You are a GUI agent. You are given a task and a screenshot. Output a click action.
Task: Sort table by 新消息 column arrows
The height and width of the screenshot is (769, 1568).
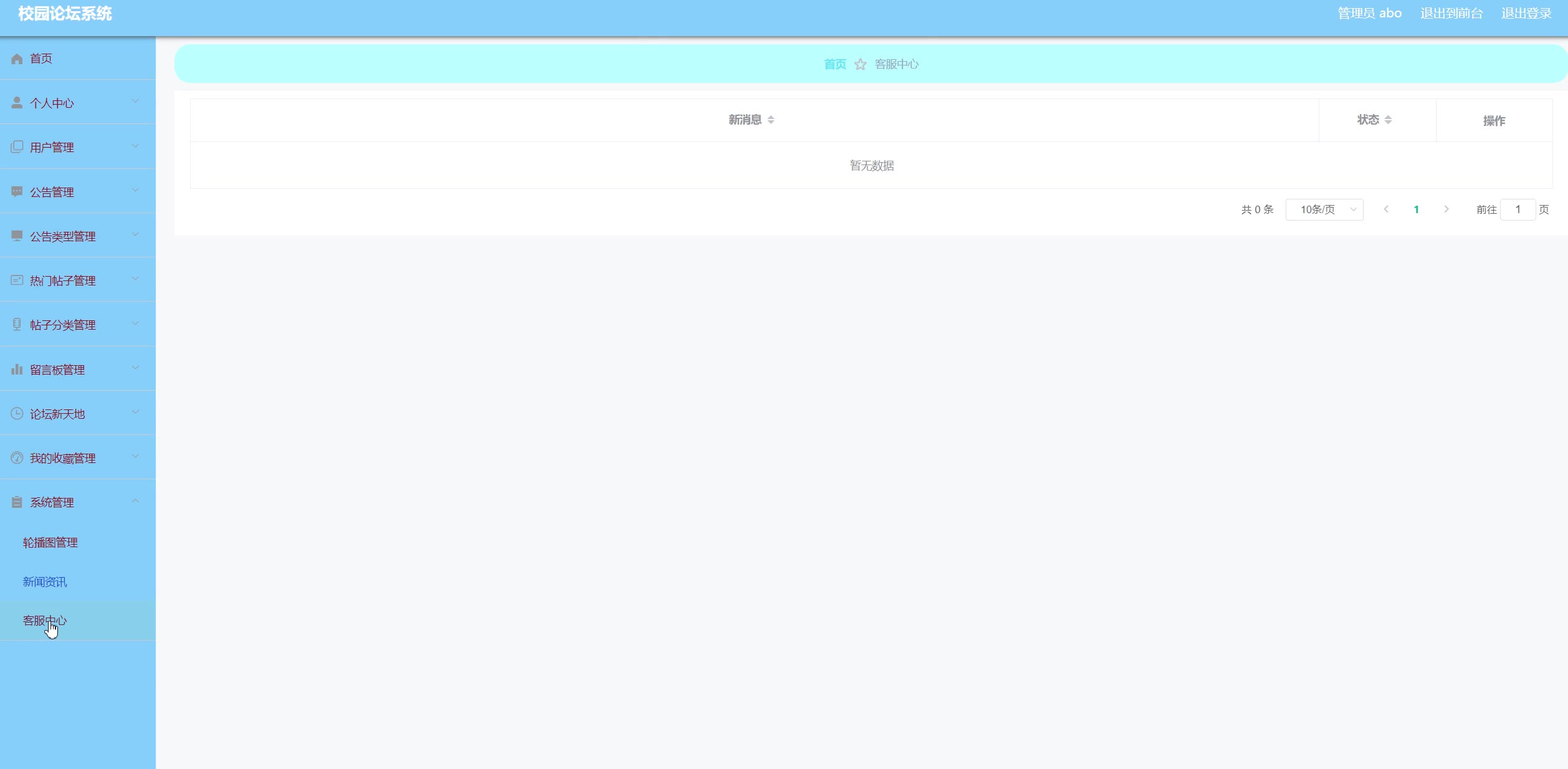[x=771, y=120]
